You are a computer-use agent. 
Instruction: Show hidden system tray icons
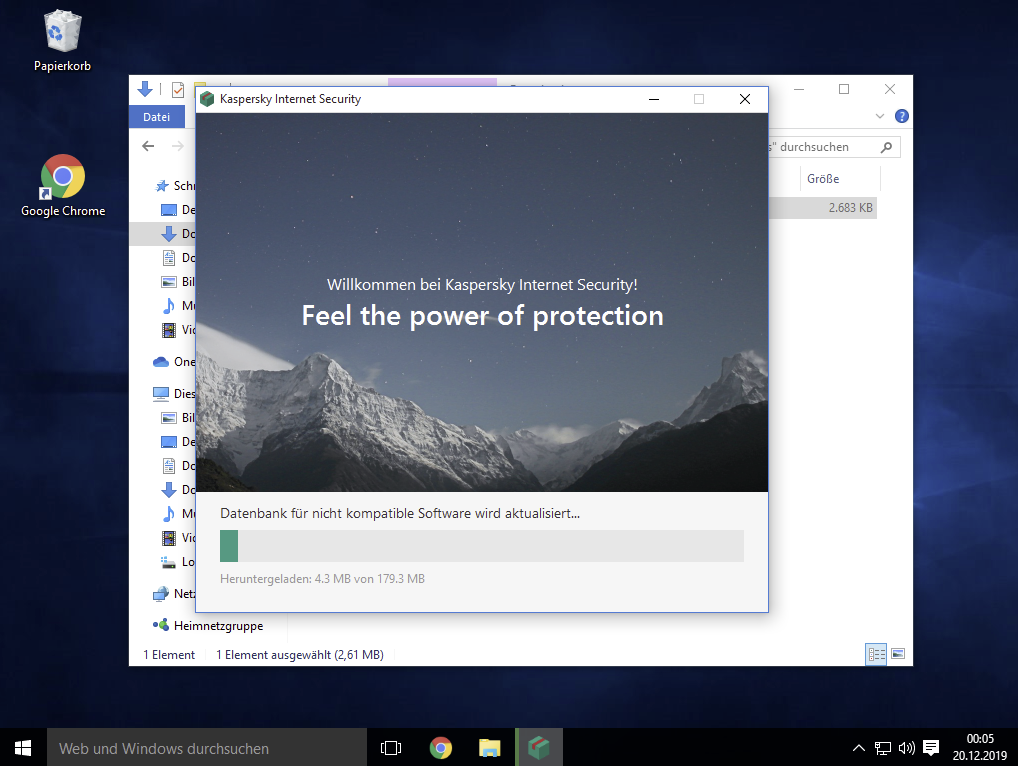tap(859, 748)
